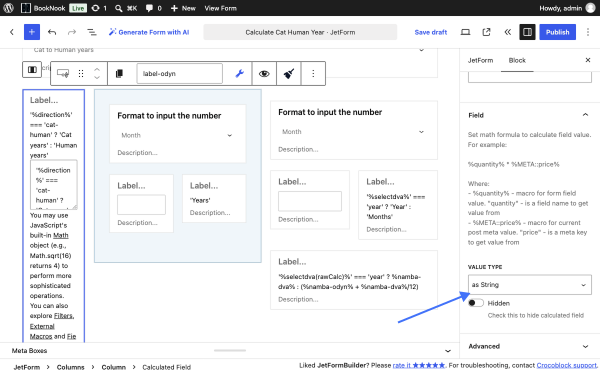Open the Calculate Cat Human Year title bar
The width and height of the screenshot is (600, 375).
[300, 32]
